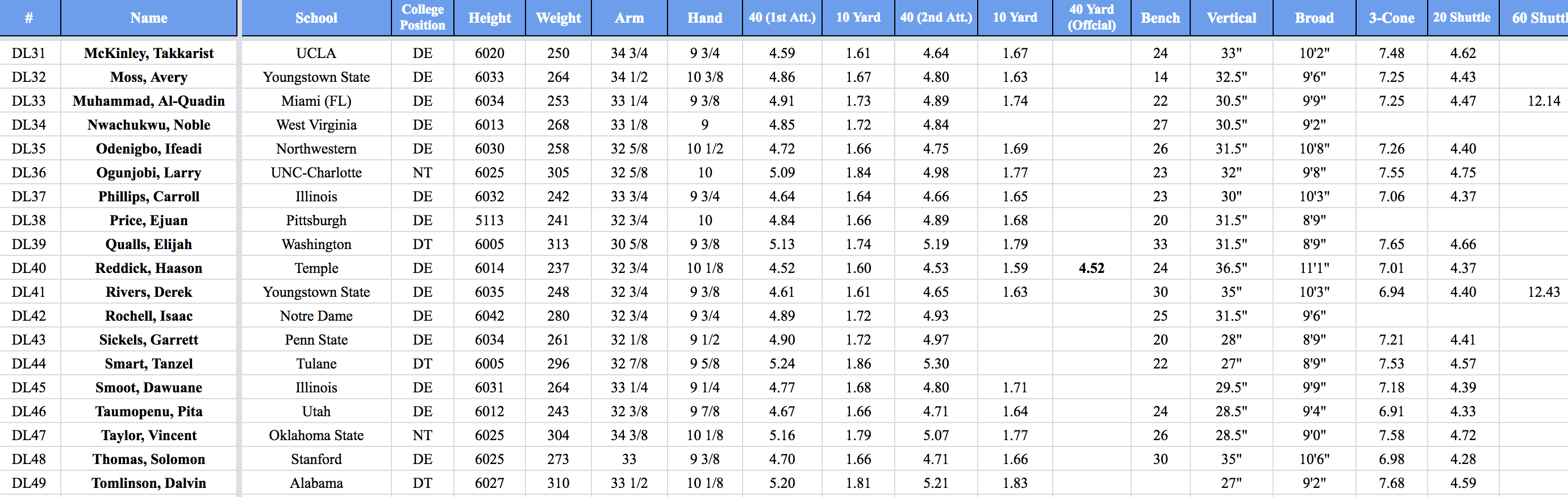Select the Broad column header
The width and height of the screenshot is (1568, 497).
1314,18
